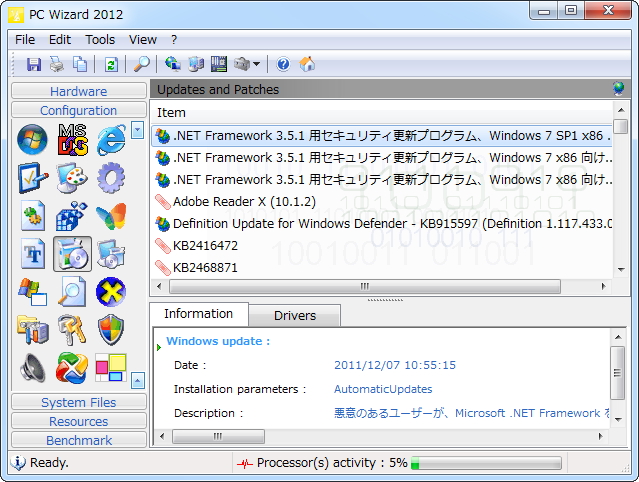Open the toolbox dropdown arrow in toolbar
Screen dimensions: 639x482
[256, 64]
